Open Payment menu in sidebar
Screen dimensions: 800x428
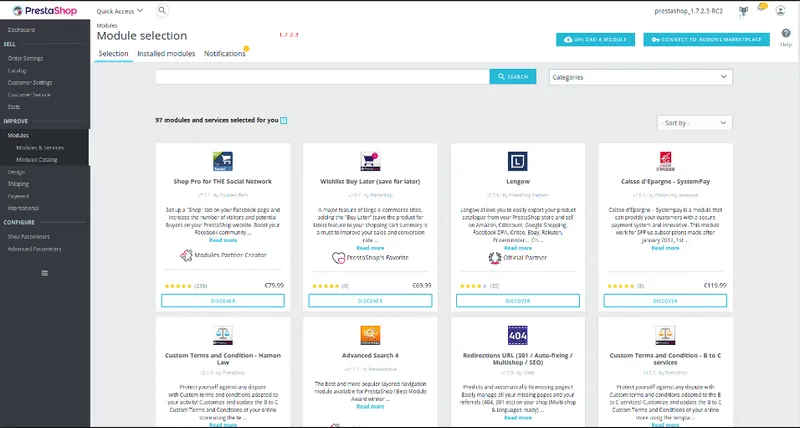click(x=18, y=196)
